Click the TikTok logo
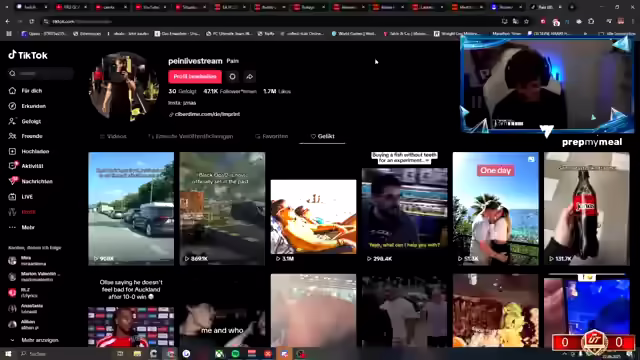 [x=28, y=55]
